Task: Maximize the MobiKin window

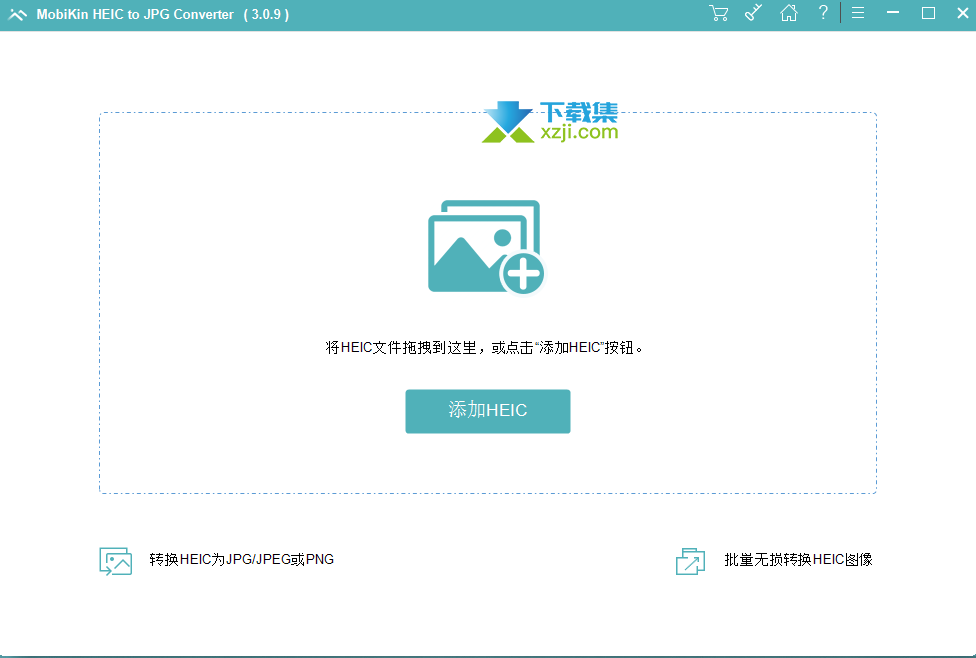Action: coord(928,13)
